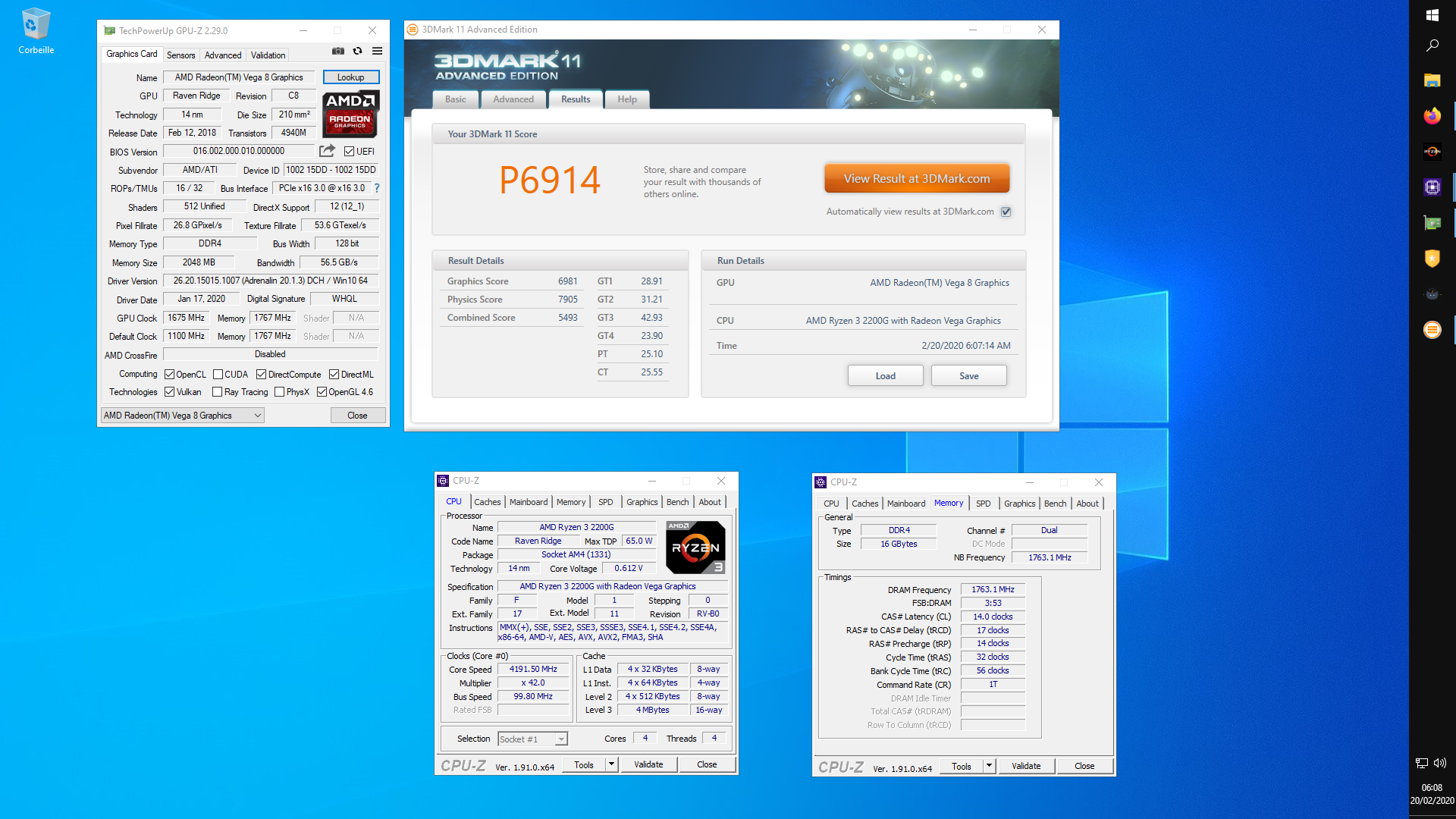The height and width of the screenshot is (819, 1456).
Task: Click the network icon in the system tray
Action: pos(1421,763)
